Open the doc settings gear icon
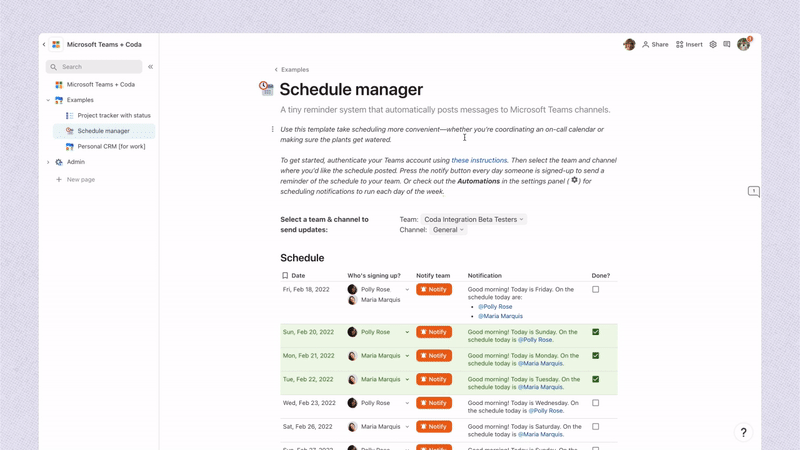The height and width of the screenshot is (450, 800). [x=713, y=44]
